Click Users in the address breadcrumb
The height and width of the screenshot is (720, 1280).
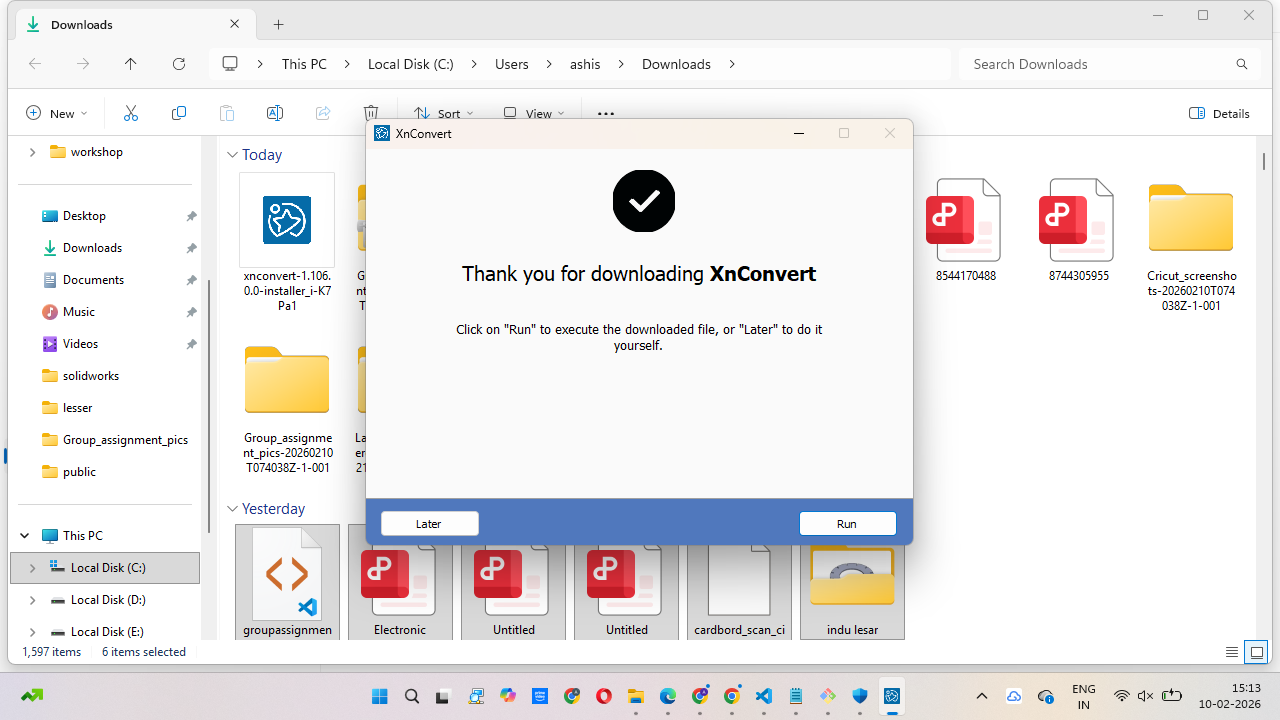point(512,64)
